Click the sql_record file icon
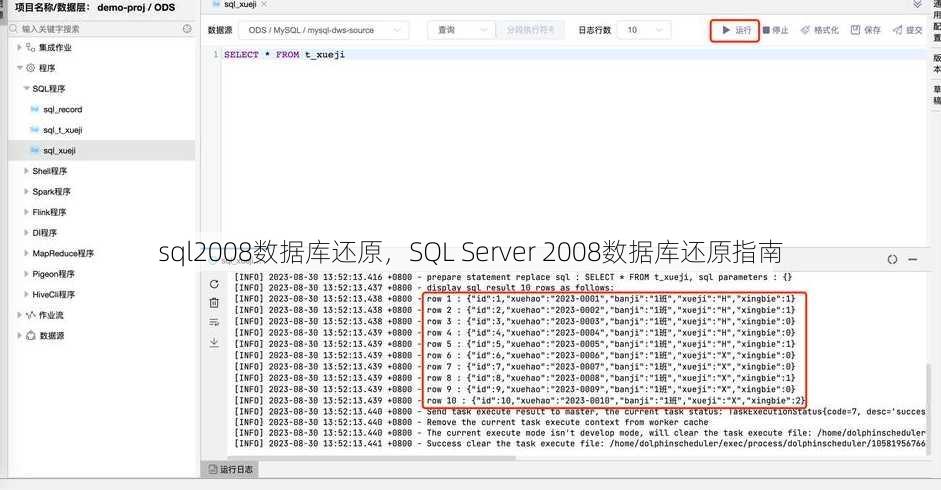Image resolution: width=941 pixels, height=490 pixels. [35, 109]
